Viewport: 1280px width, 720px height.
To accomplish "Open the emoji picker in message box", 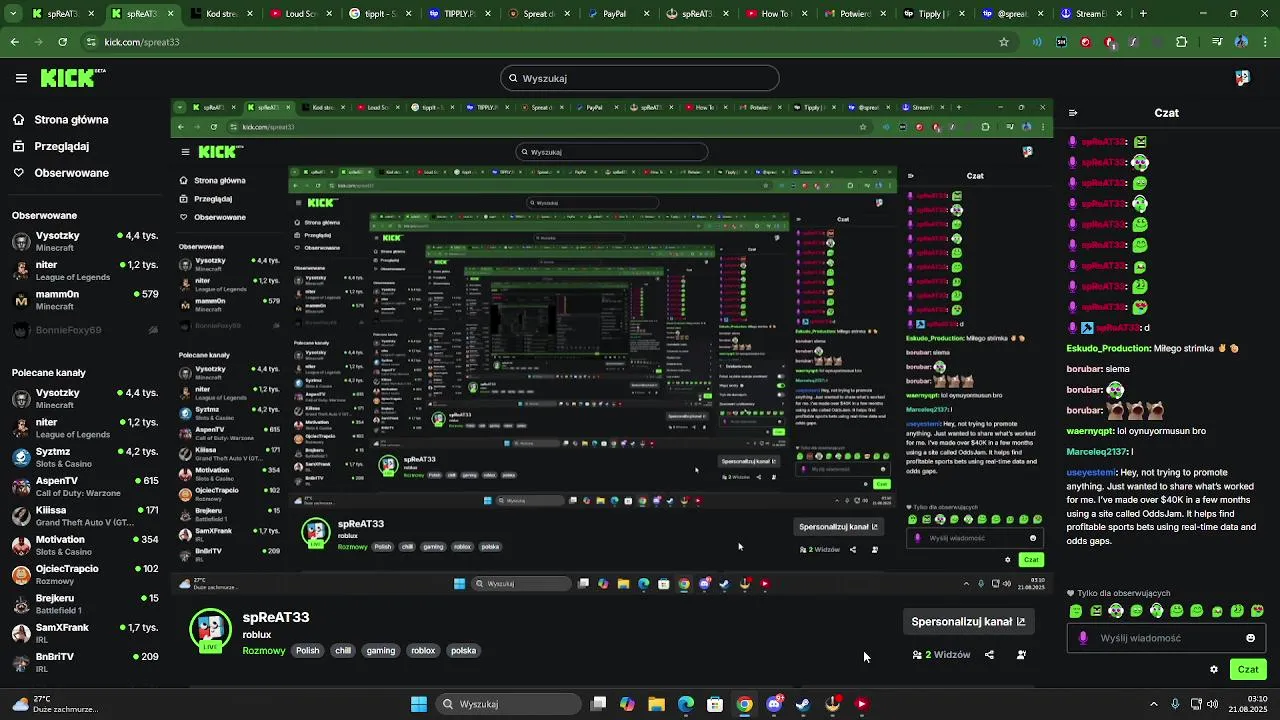I will tap(1250, 638).
